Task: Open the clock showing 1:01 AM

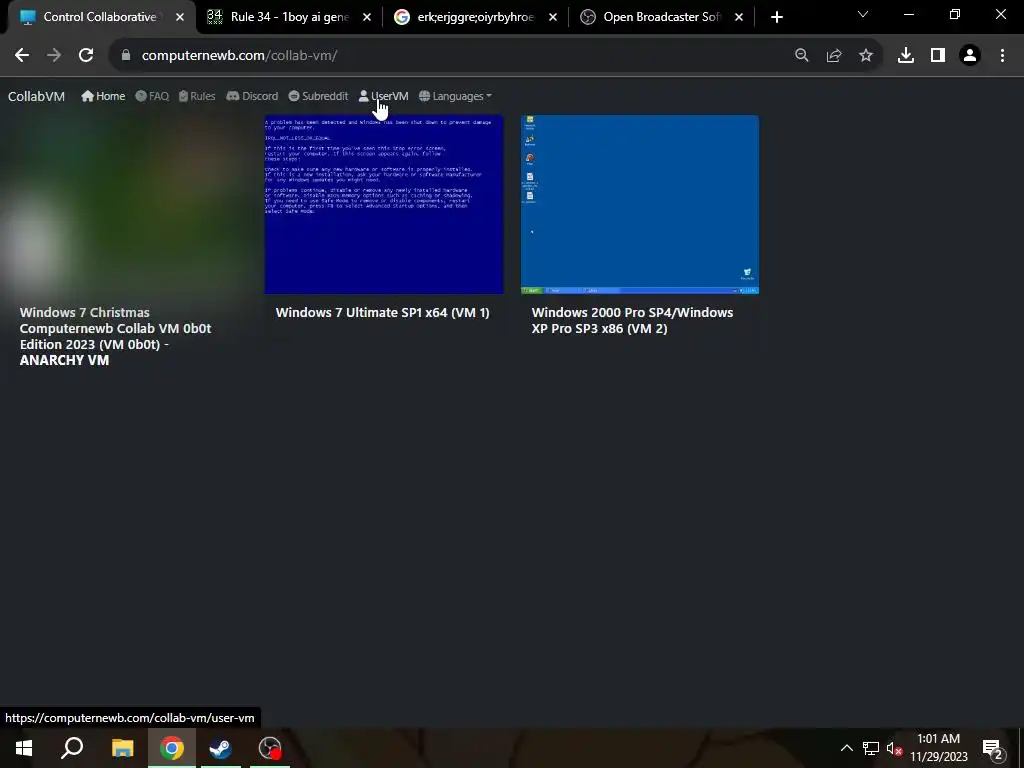Action: 939,748
